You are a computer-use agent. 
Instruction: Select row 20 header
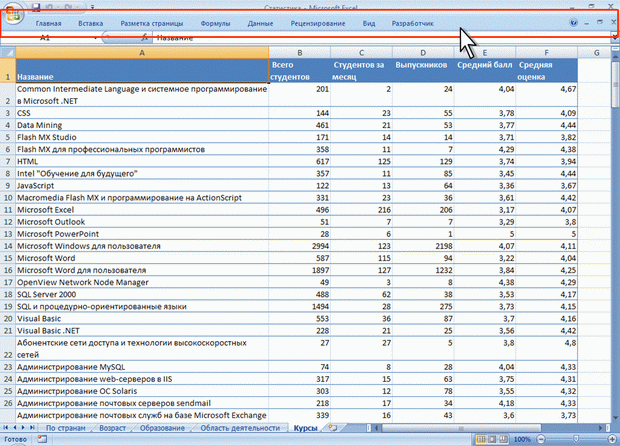tap(8, 318)
